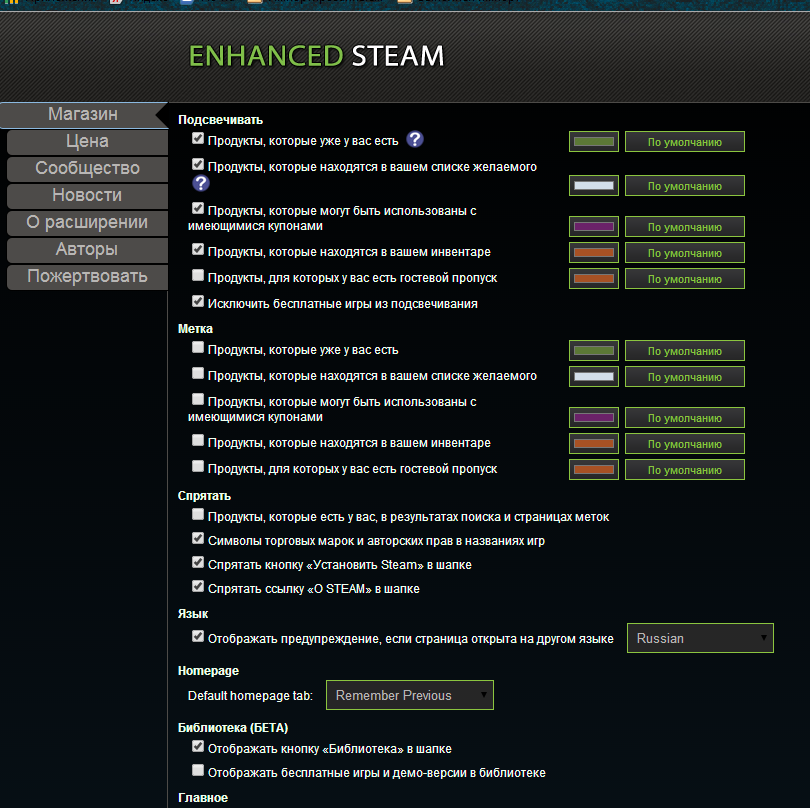The height and width of the screenshot is (808, 810).
Task: Click the 'Default homepage tab:' label
Action: click(250, 696)
